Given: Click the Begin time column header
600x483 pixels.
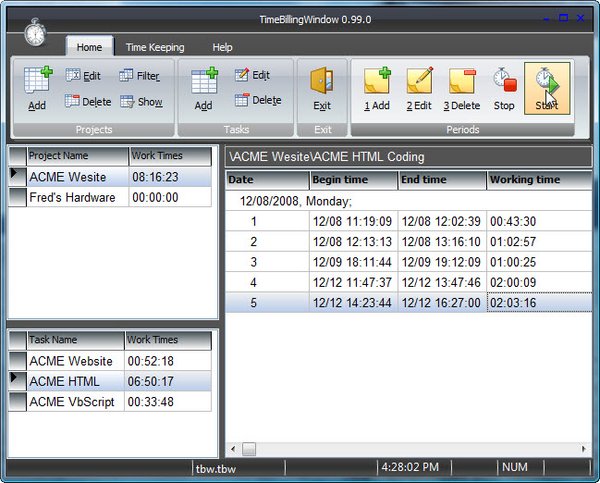Looking at the screenshot, I should pos(353,180).
